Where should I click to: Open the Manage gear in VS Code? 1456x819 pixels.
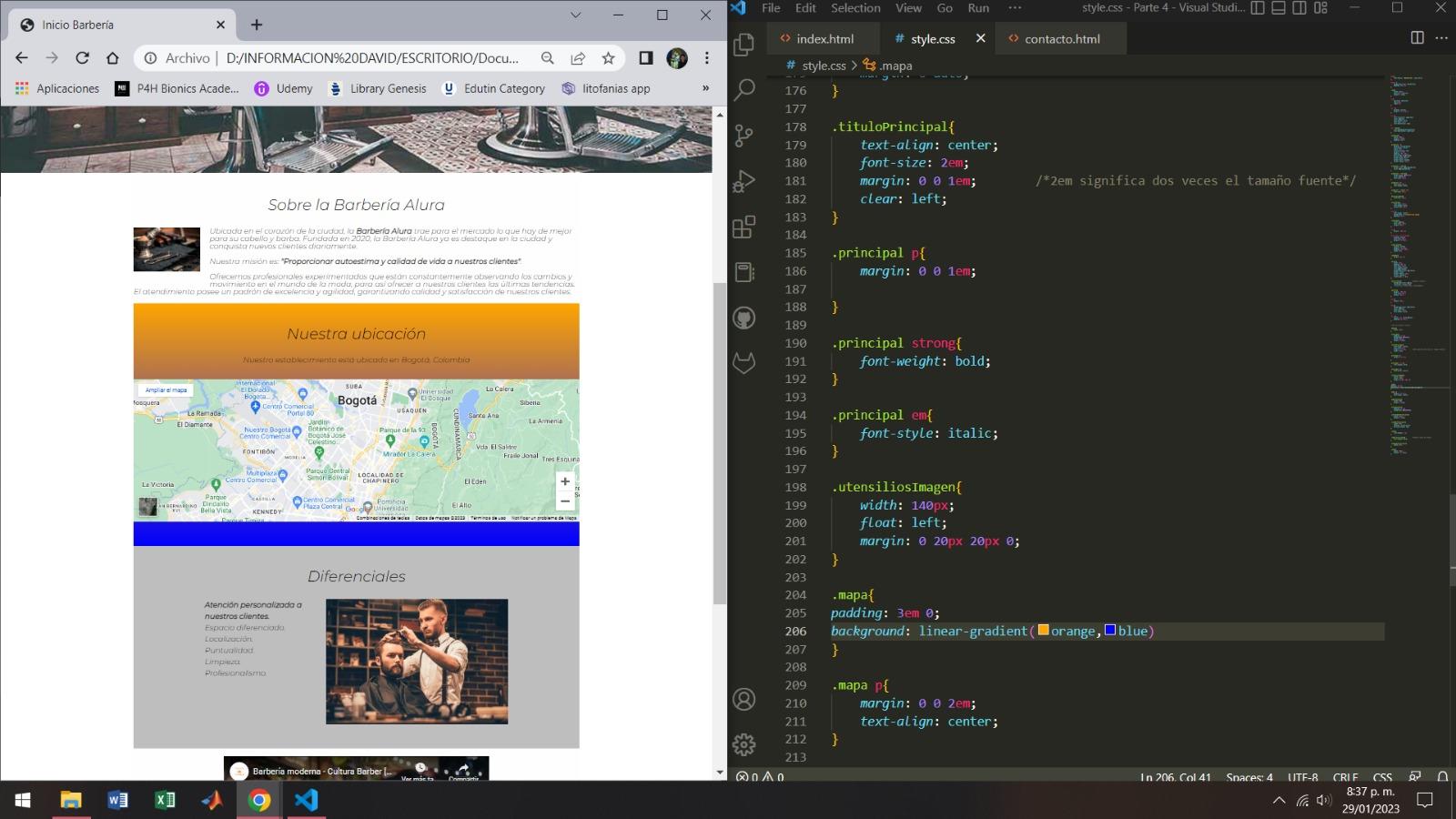point(744,744)
